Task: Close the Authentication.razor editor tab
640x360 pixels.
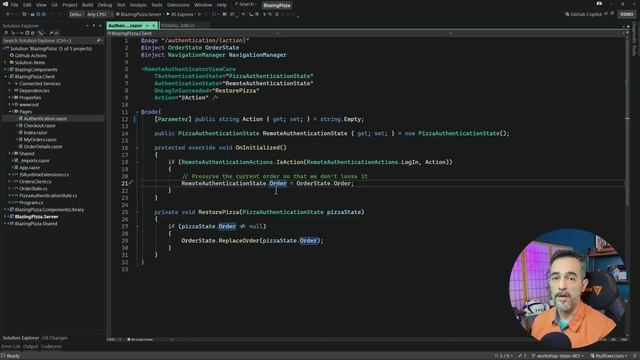Action: (x=153, y=25)
